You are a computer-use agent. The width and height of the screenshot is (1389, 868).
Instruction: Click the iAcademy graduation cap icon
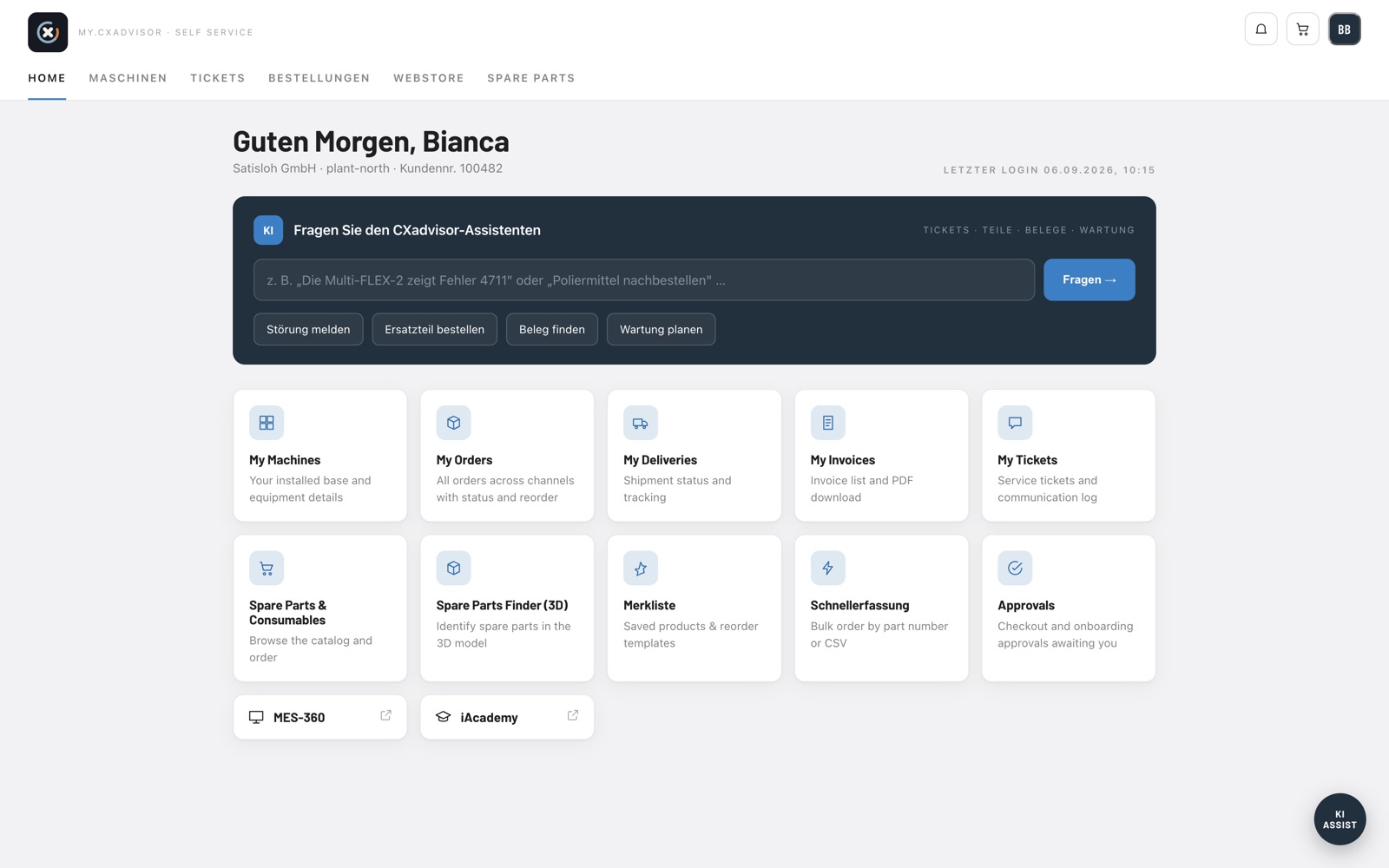(444, 717)
